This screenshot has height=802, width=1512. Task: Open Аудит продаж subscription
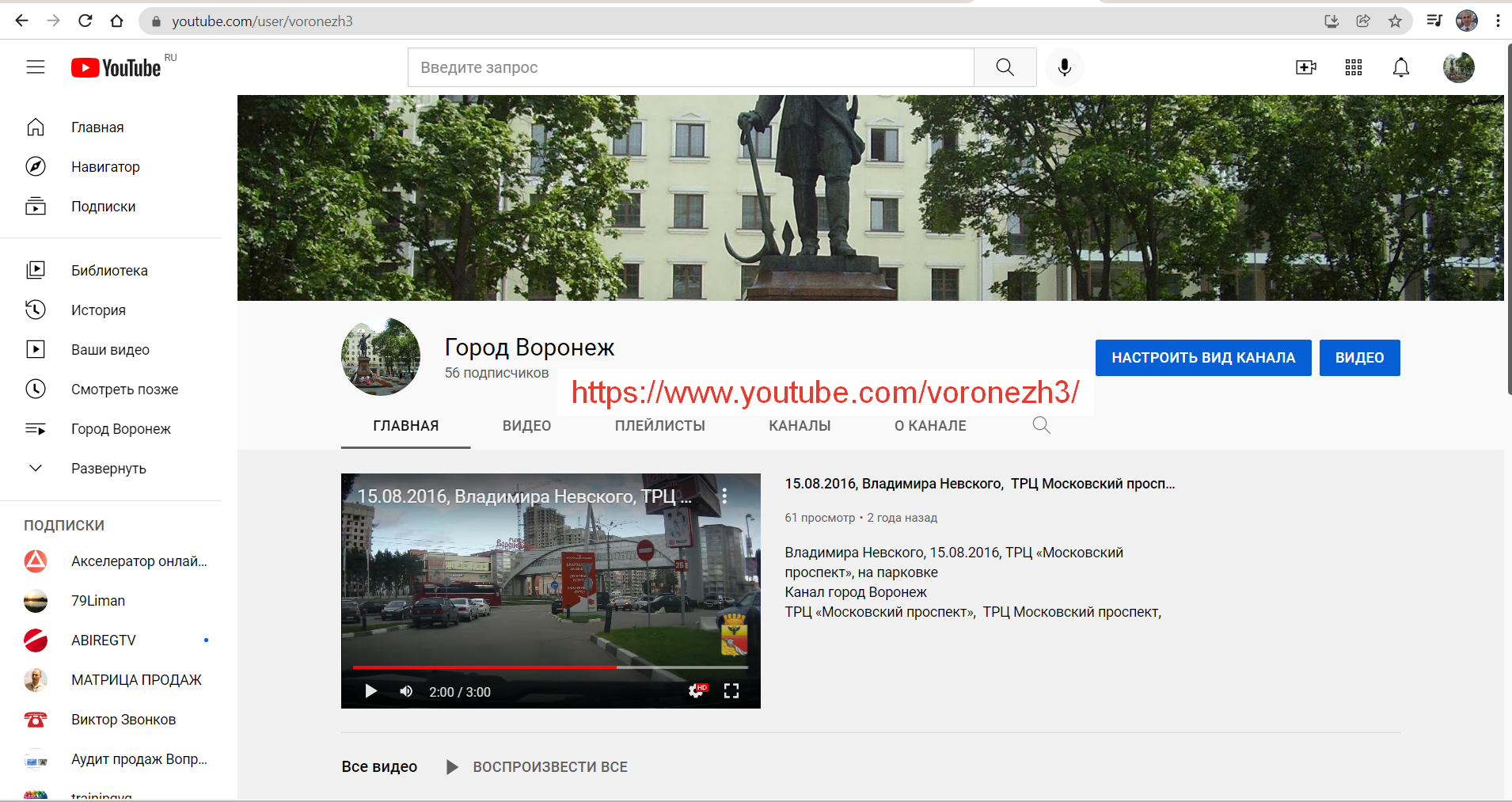tap(111, 758)
